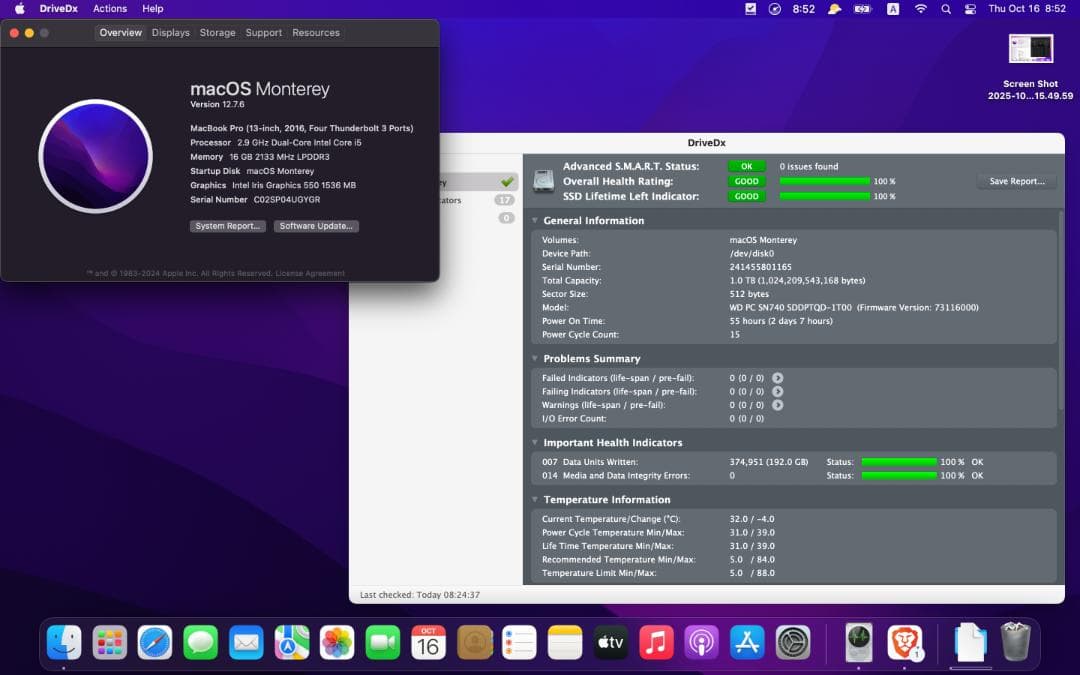This screenshot has width=1080, height=675.
Task: Collapse the General Information section
Action: pos(535,220)
